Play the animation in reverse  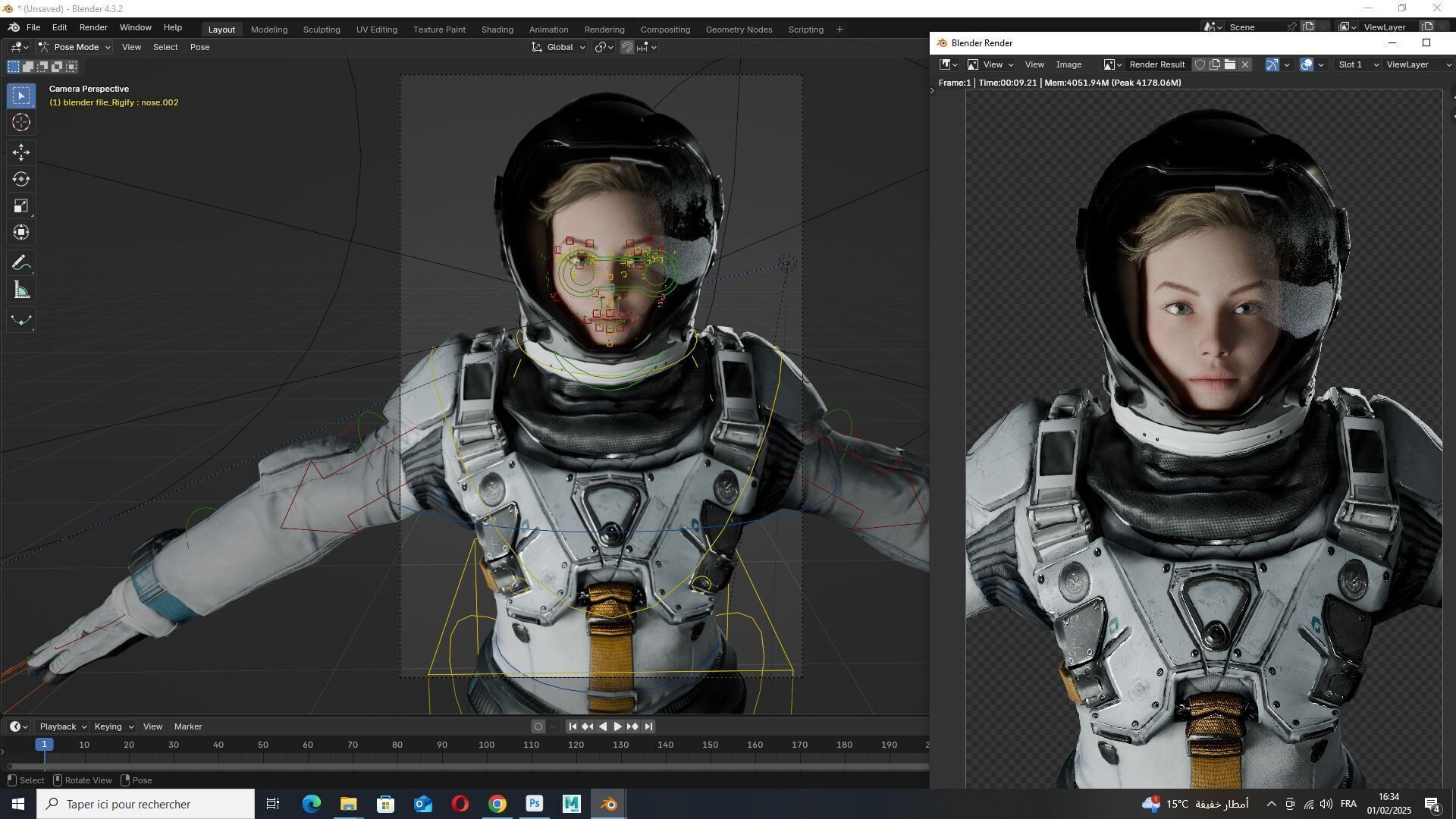[x=603, y=726]
